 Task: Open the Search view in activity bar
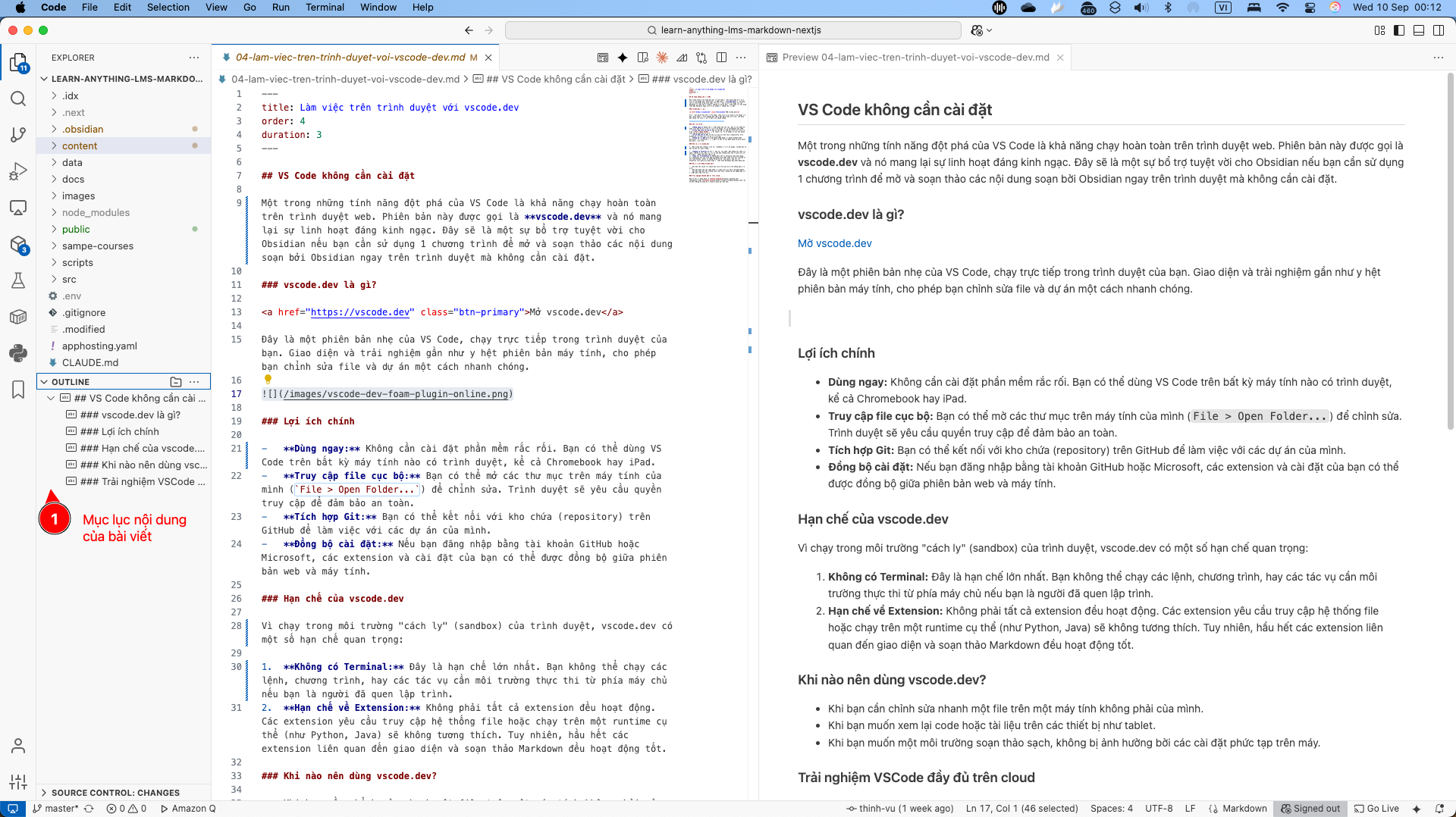click(18, 99)
